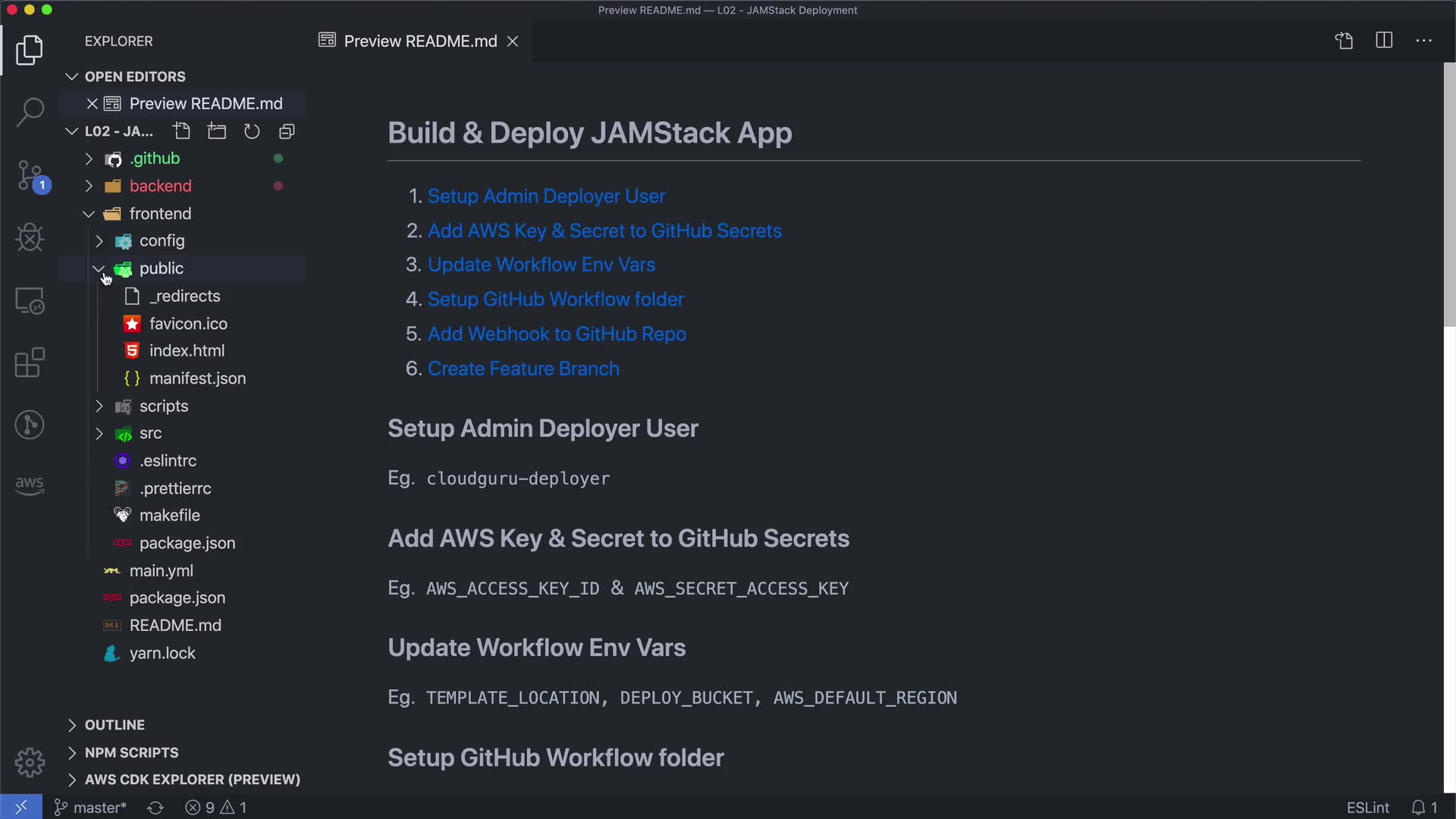Collapse all folders in explorer
Image resolution: width=1456 pixels, height=819 pixels.
(287, 131)
